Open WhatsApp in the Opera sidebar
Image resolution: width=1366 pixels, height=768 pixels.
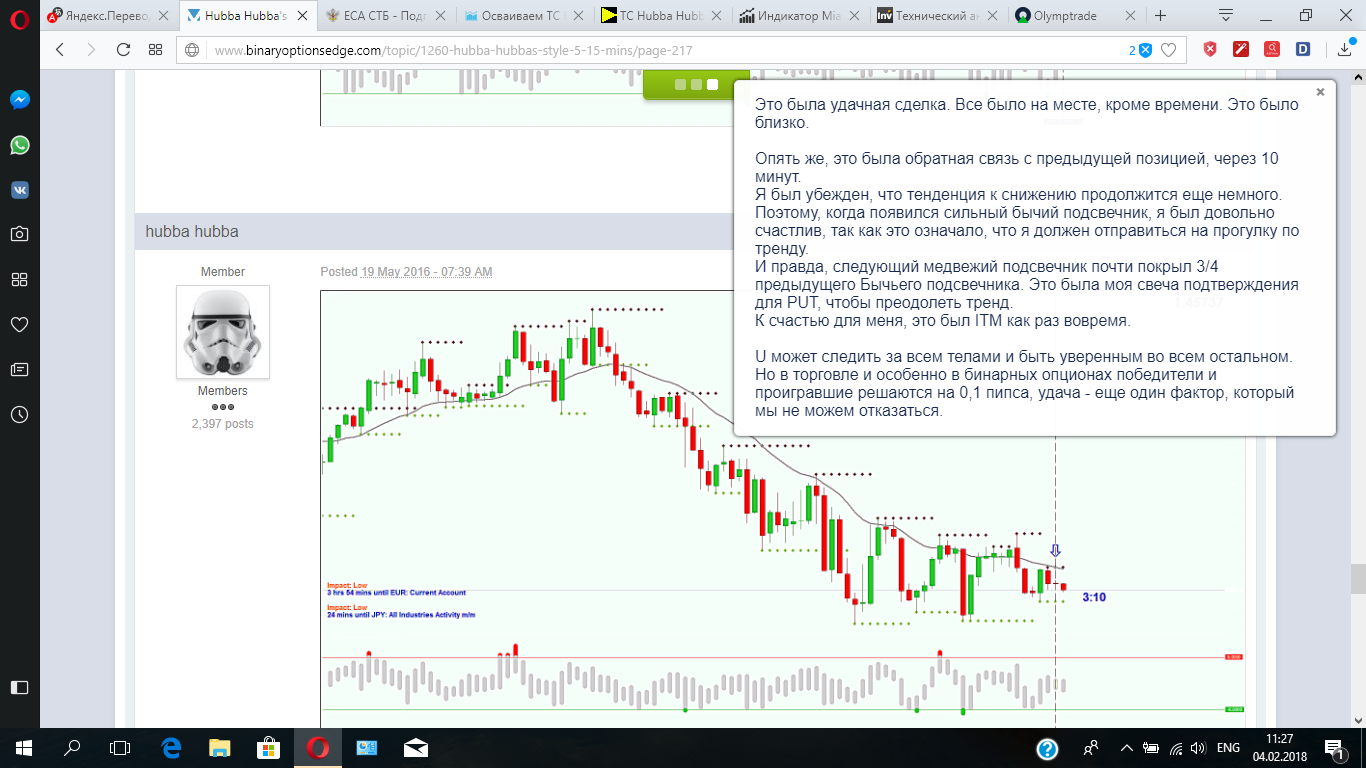coord(20,145)
